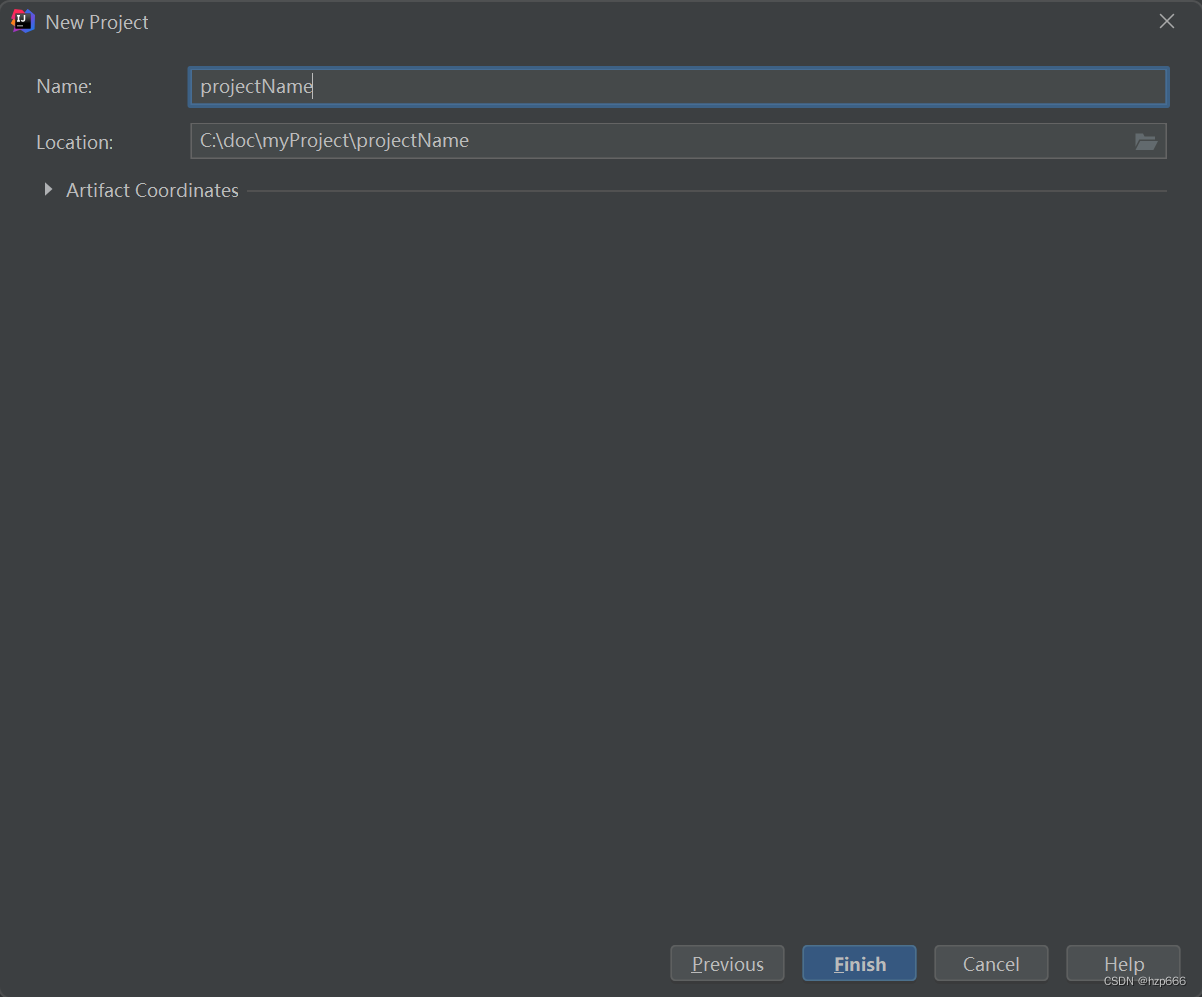Click empty title bar space beside the title
This screenshot has width=1202, height=997.
[x=600, y=21]
